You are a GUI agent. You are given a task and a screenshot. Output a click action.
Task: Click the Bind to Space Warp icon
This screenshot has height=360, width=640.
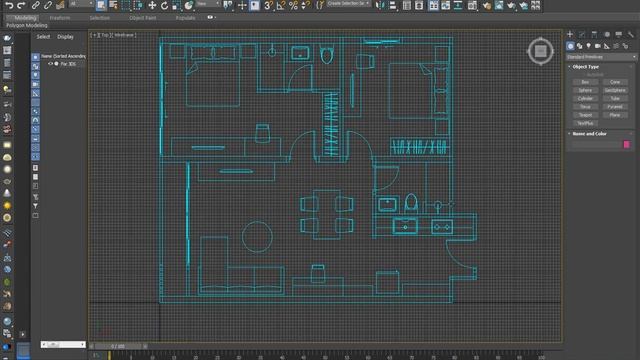coord(60,5)
